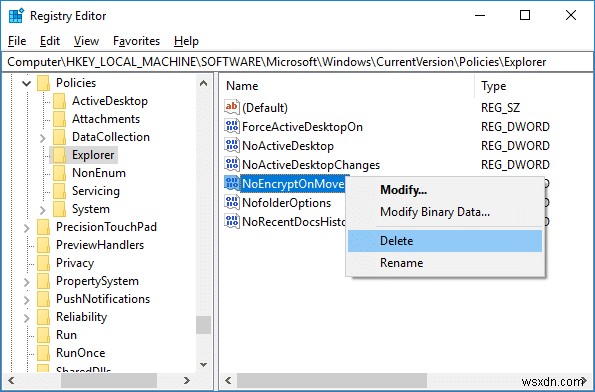
Task: Click the NoActiveDesktop DWORD icon
Action: pos(231,145)
